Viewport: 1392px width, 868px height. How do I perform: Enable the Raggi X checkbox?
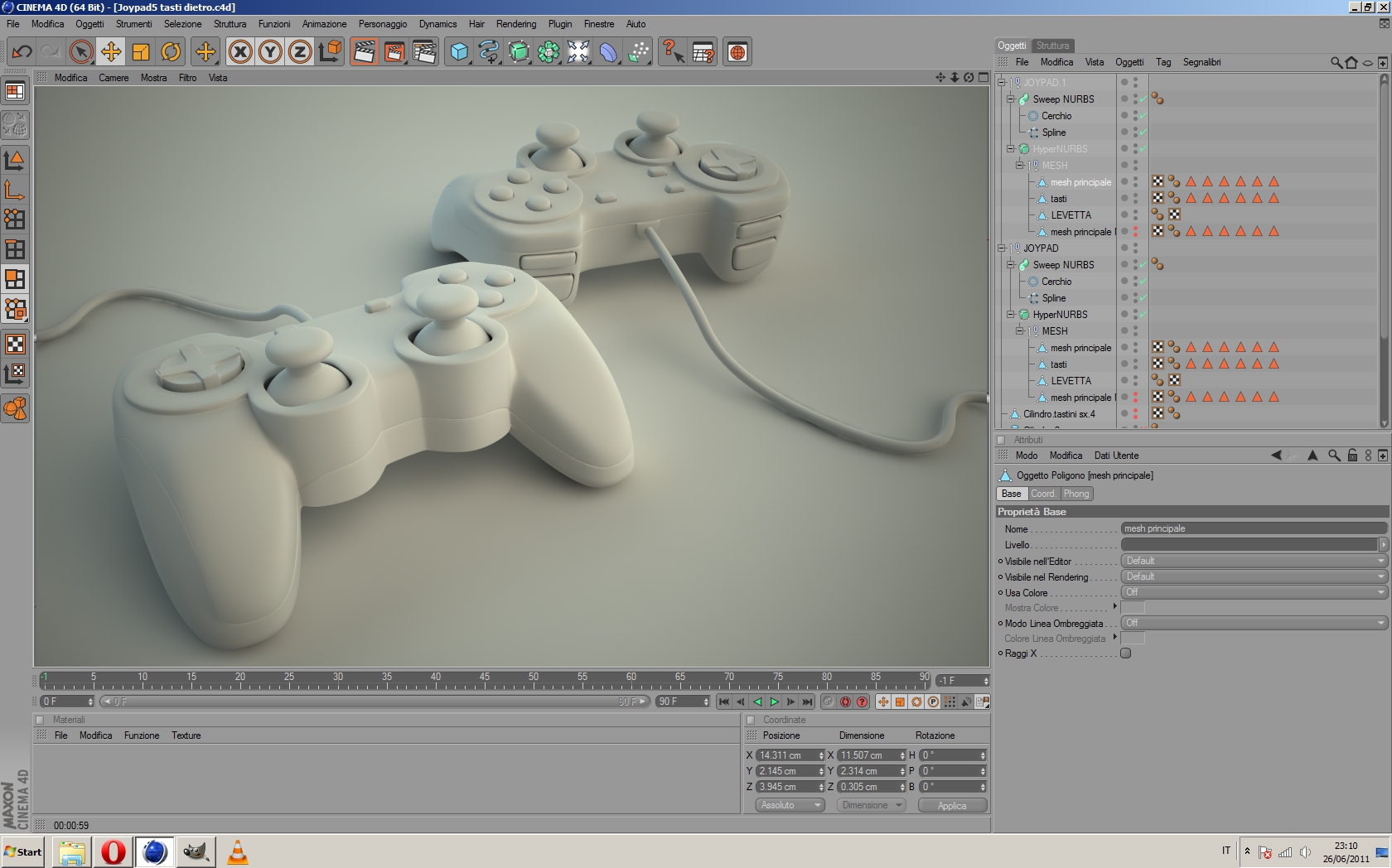click(x=1126, y=653)
